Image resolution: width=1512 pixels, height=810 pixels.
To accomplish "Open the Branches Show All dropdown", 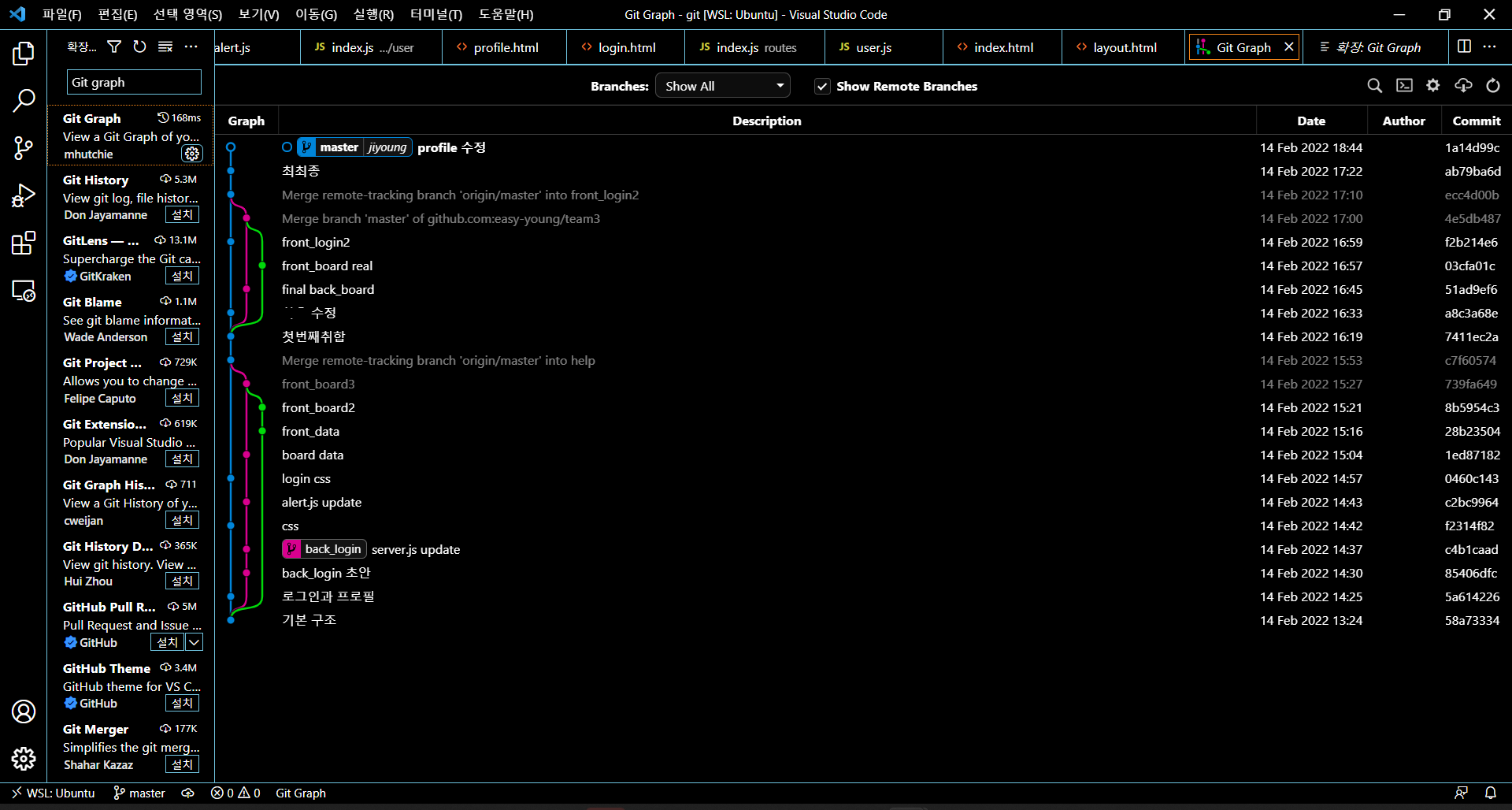I will [723, 86].
